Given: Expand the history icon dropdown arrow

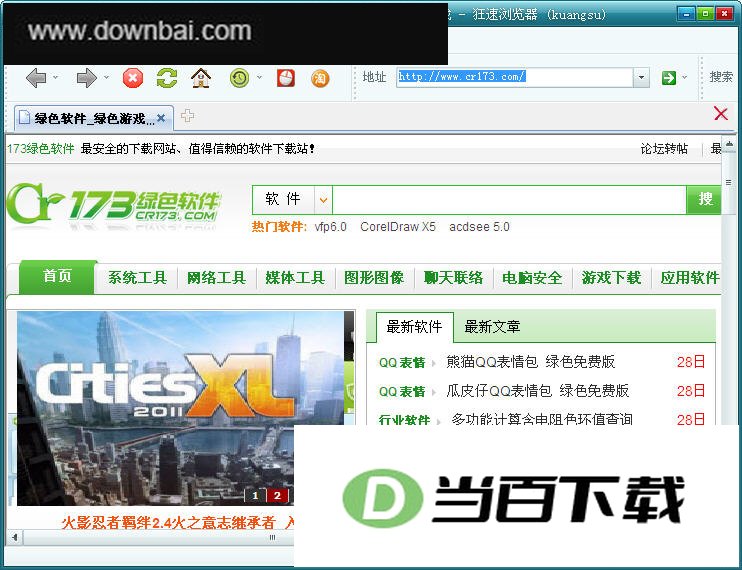Looking at the screenshot, I should (x=259, y=77).
